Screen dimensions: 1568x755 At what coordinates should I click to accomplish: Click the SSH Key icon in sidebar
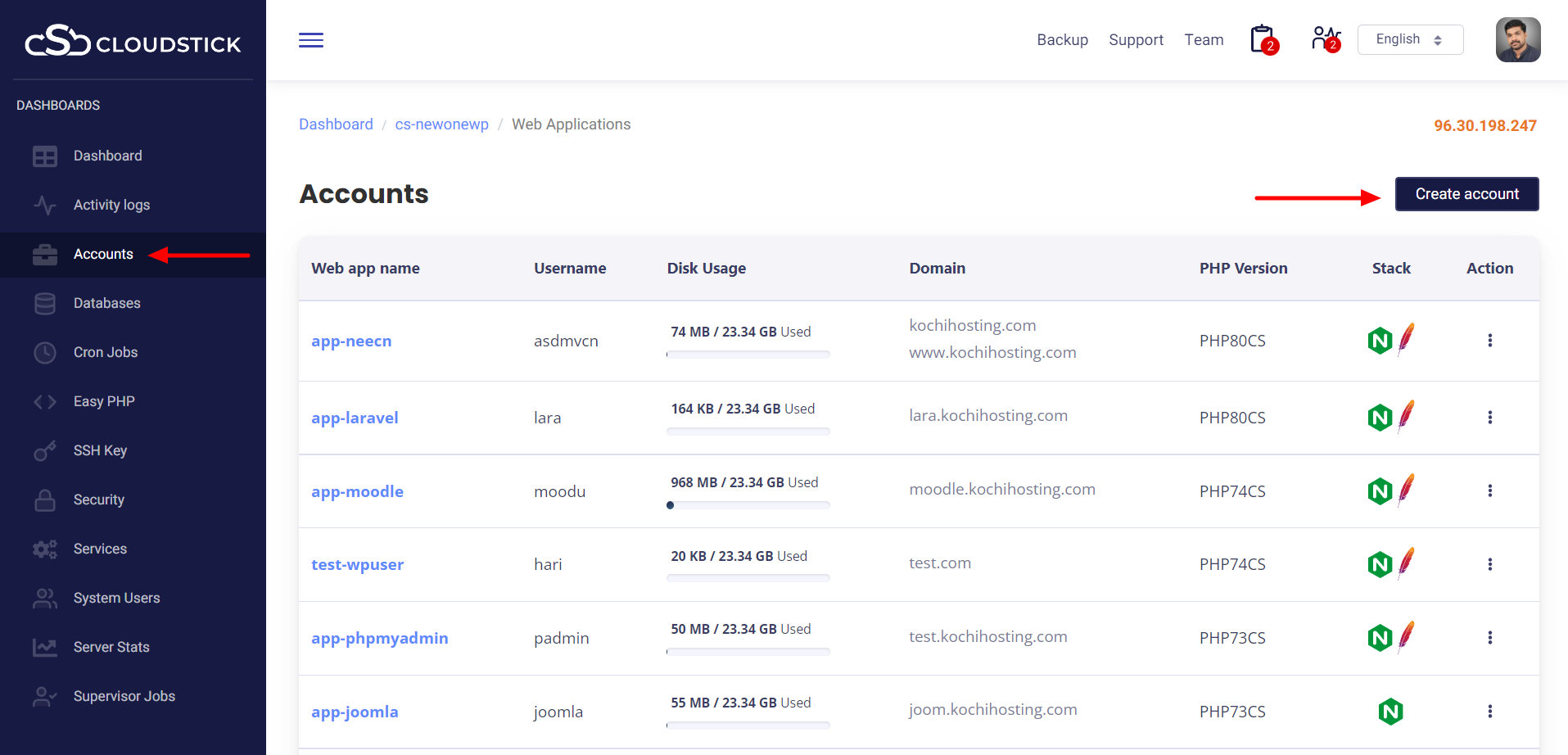point(45,451)
